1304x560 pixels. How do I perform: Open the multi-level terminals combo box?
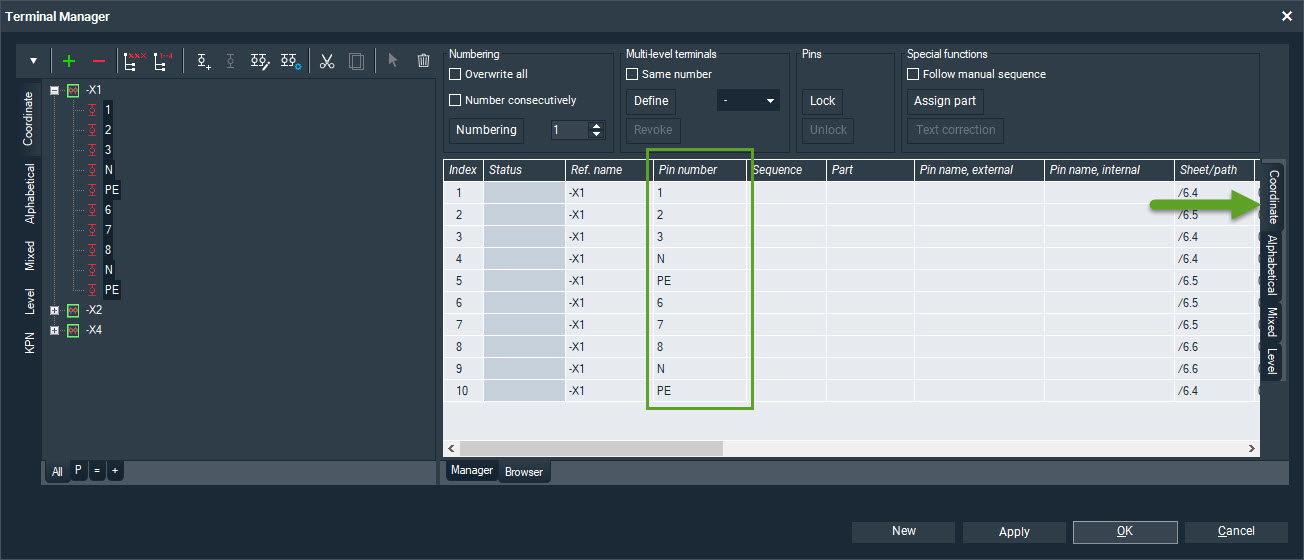(x=748, y=101)
